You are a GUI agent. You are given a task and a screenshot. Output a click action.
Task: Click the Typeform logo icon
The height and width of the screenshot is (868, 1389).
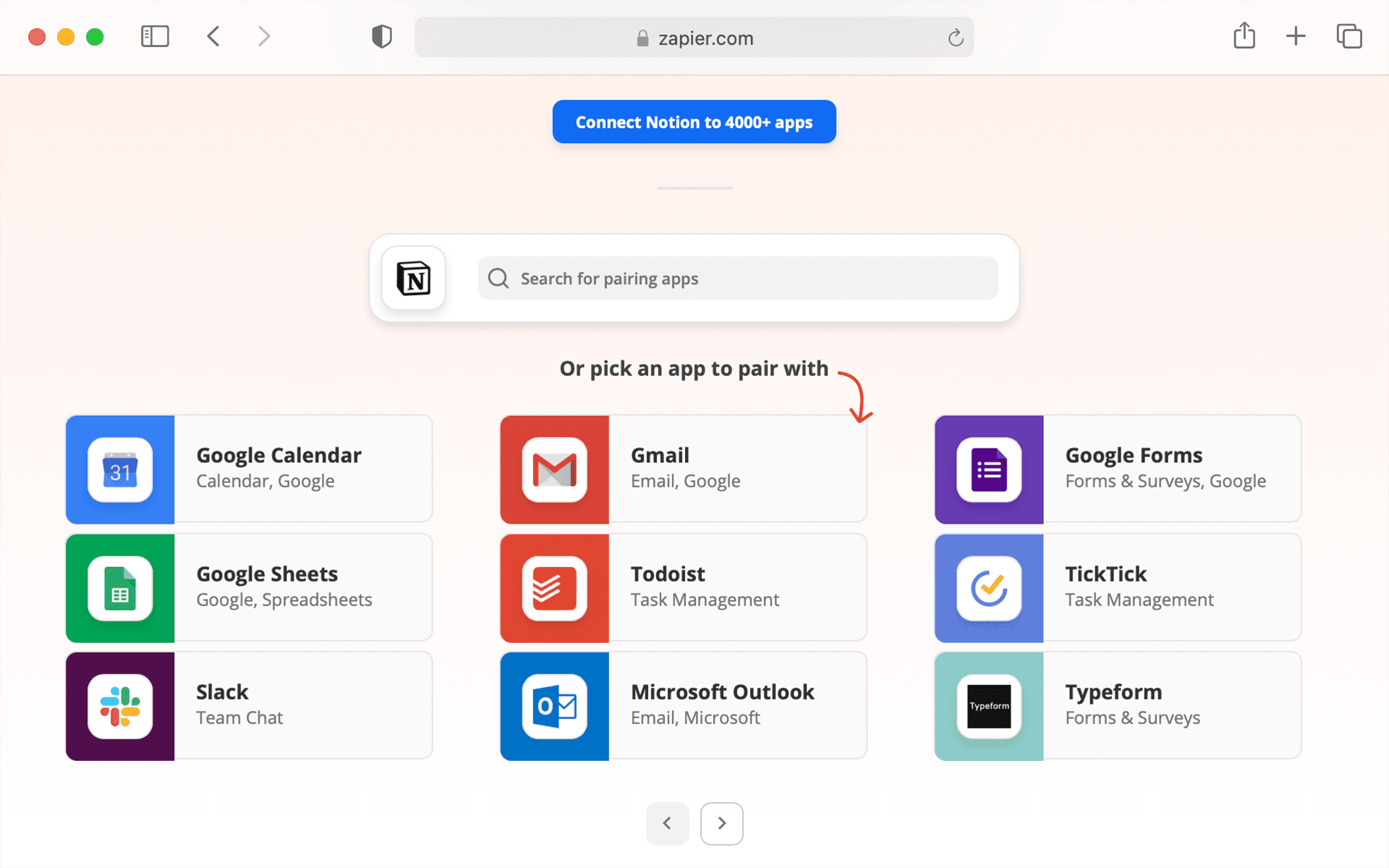988,706
